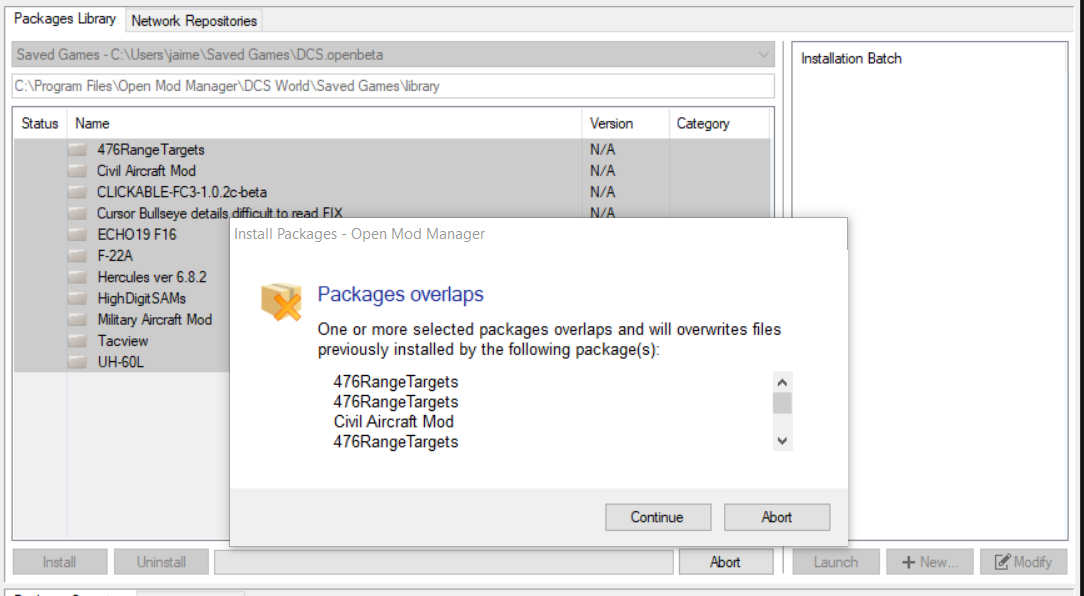The height and width of the screenshot is (596, 1084).
Task: Click the down arrow of overlap list scrollbar
Action: [x=782, y=441]
